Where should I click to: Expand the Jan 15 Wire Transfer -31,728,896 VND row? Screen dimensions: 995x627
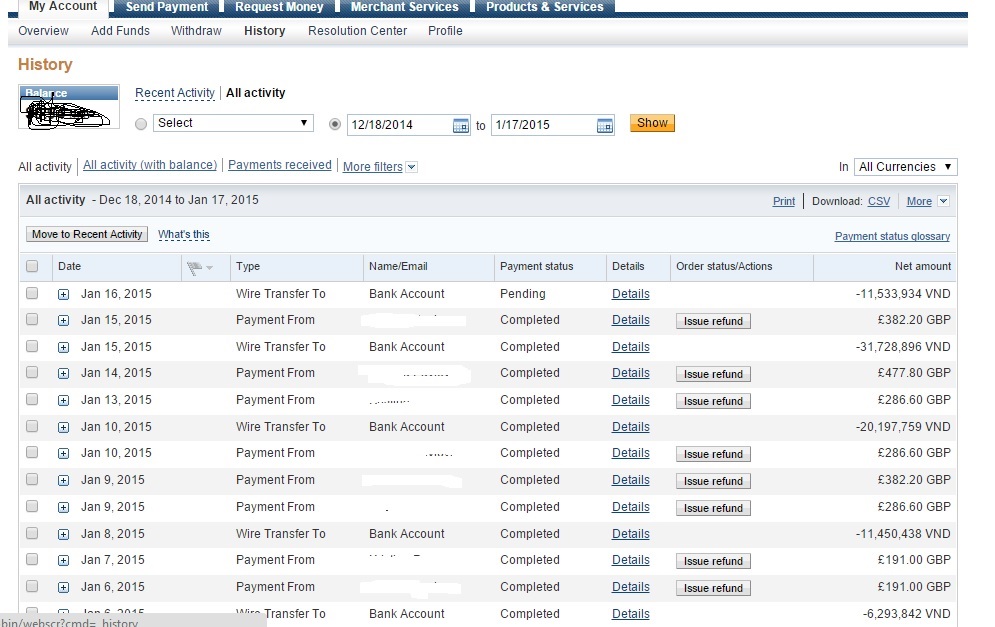click(63, 348)
